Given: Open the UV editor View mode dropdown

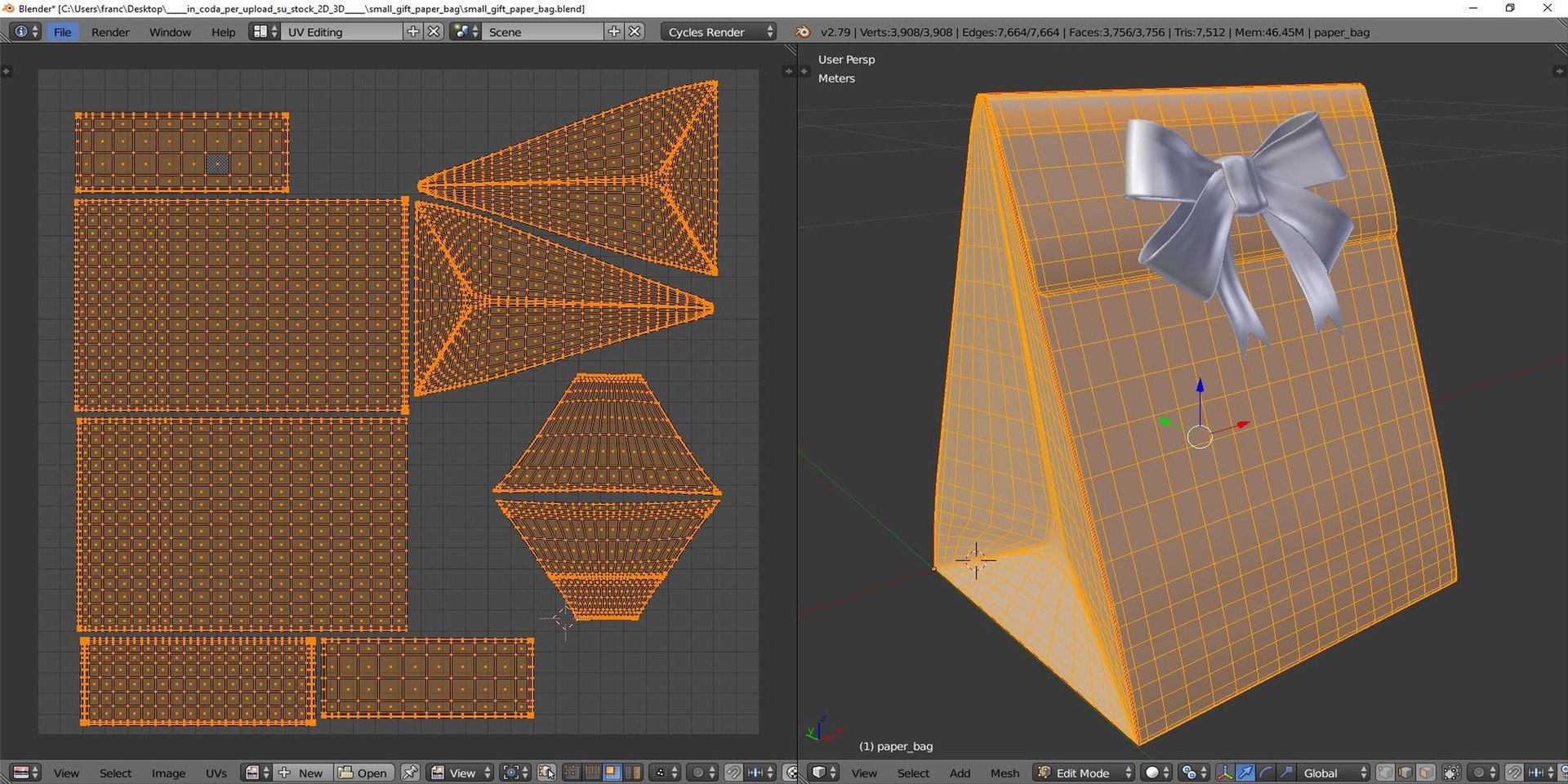Looking at the screenshot, I should click(461, 773).
